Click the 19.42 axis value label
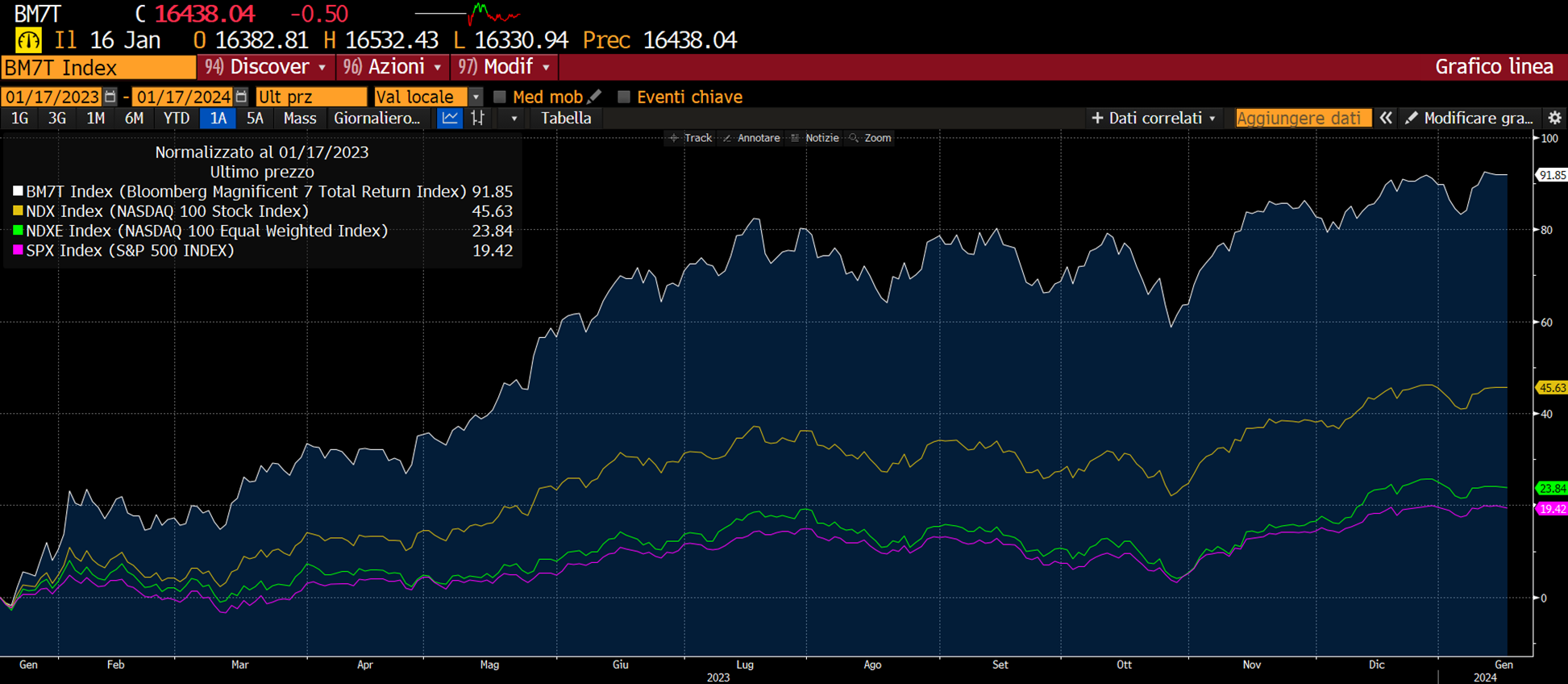The image size is (1568, 684). pyautogui.click(x=1552, y=509)
